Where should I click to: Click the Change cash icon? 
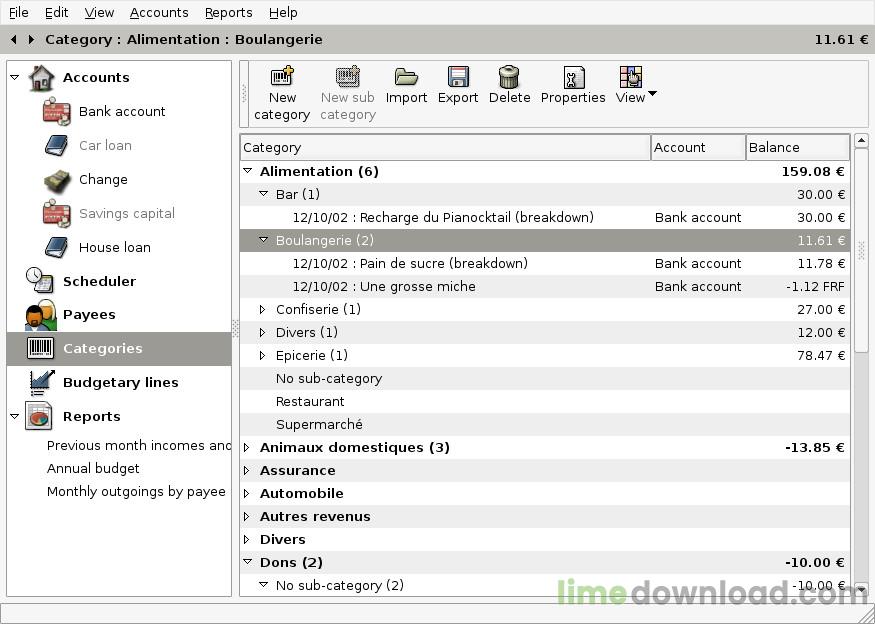click(57, 180)
